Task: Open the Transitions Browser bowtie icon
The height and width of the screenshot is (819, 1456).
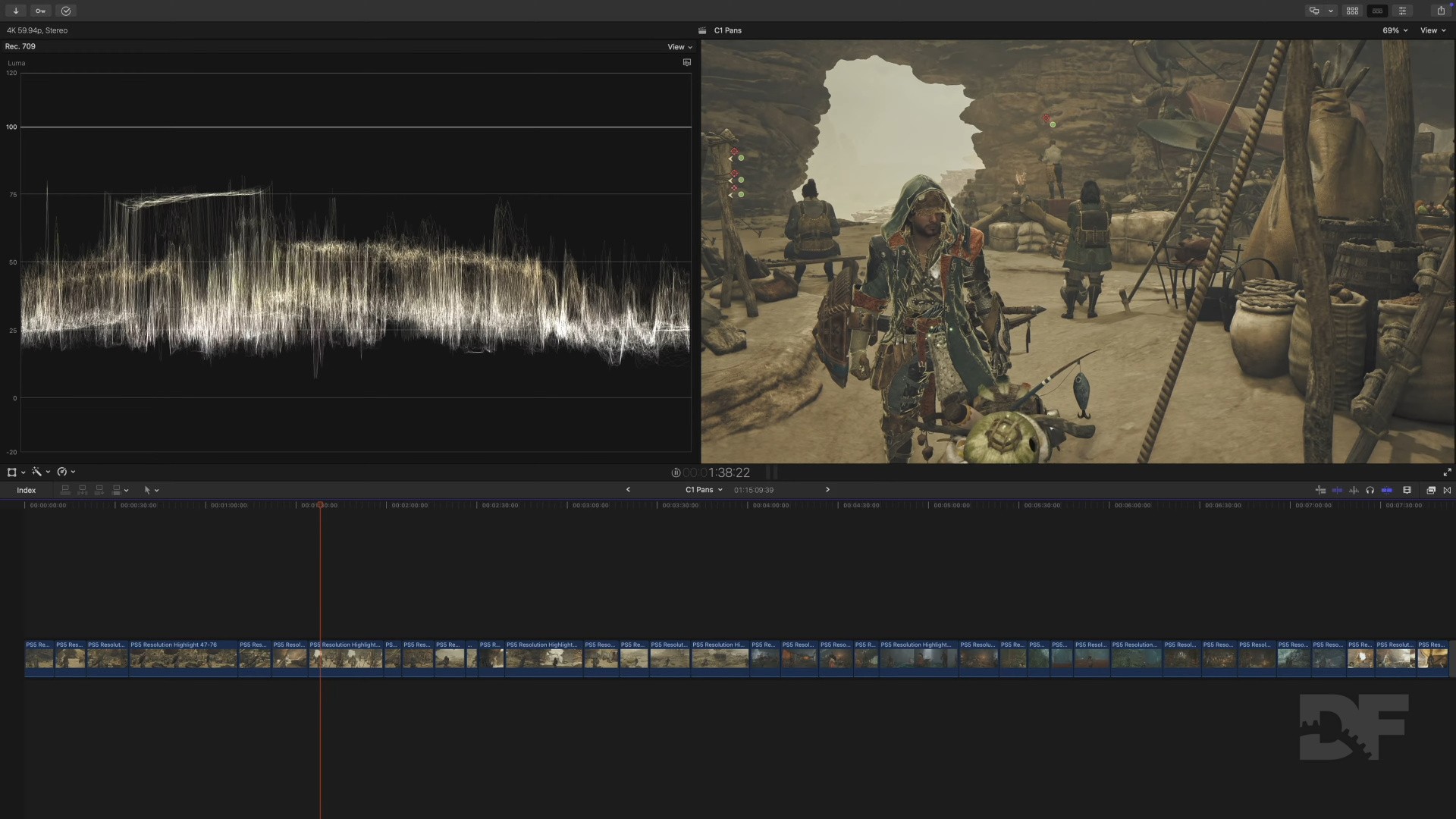Action: [1447, 490]
